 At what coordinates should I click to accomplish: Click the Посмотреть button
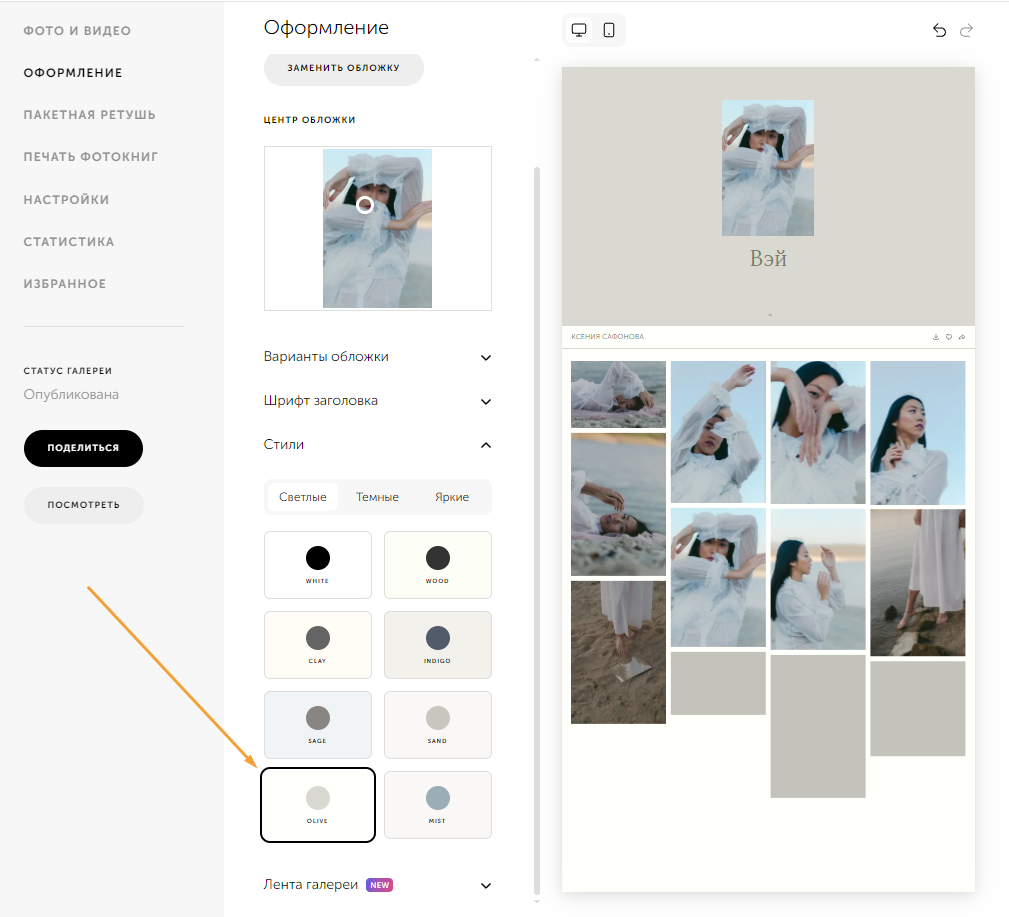coord(84,505)
